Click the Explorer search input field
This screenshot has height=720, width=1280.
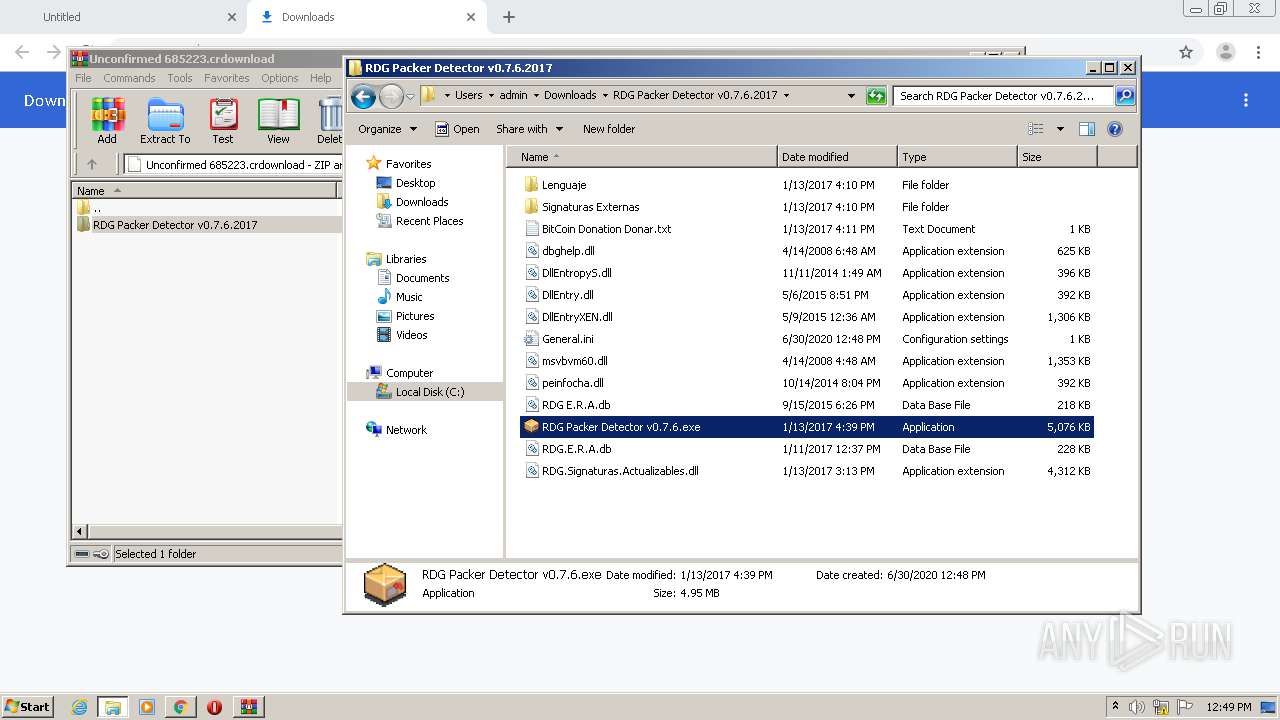click(1003, 96)
